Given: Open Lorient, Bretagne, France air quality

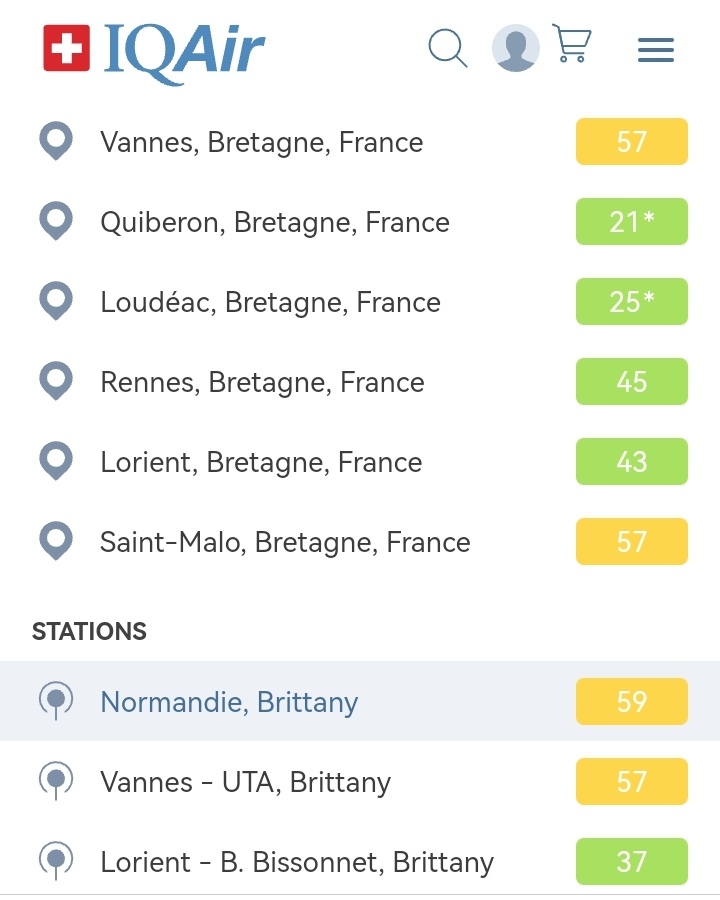Looking at the screenshot, I should click(x=261, y=462).
